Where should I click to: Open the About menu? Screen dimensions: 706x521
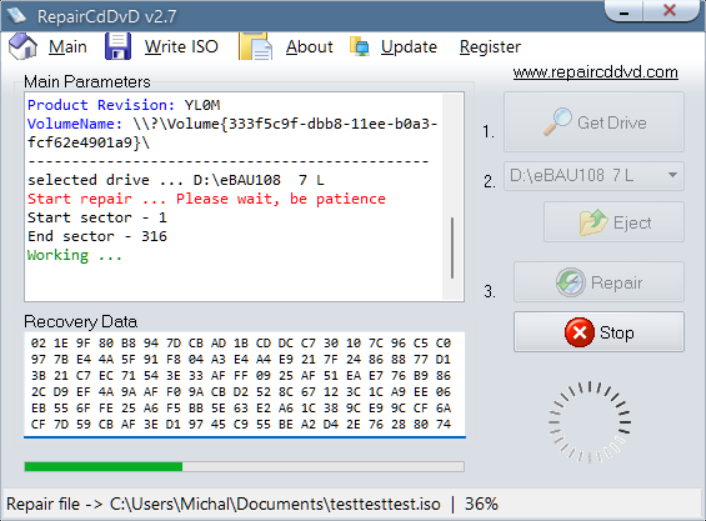pyautogui.click(x=309, y=46)
